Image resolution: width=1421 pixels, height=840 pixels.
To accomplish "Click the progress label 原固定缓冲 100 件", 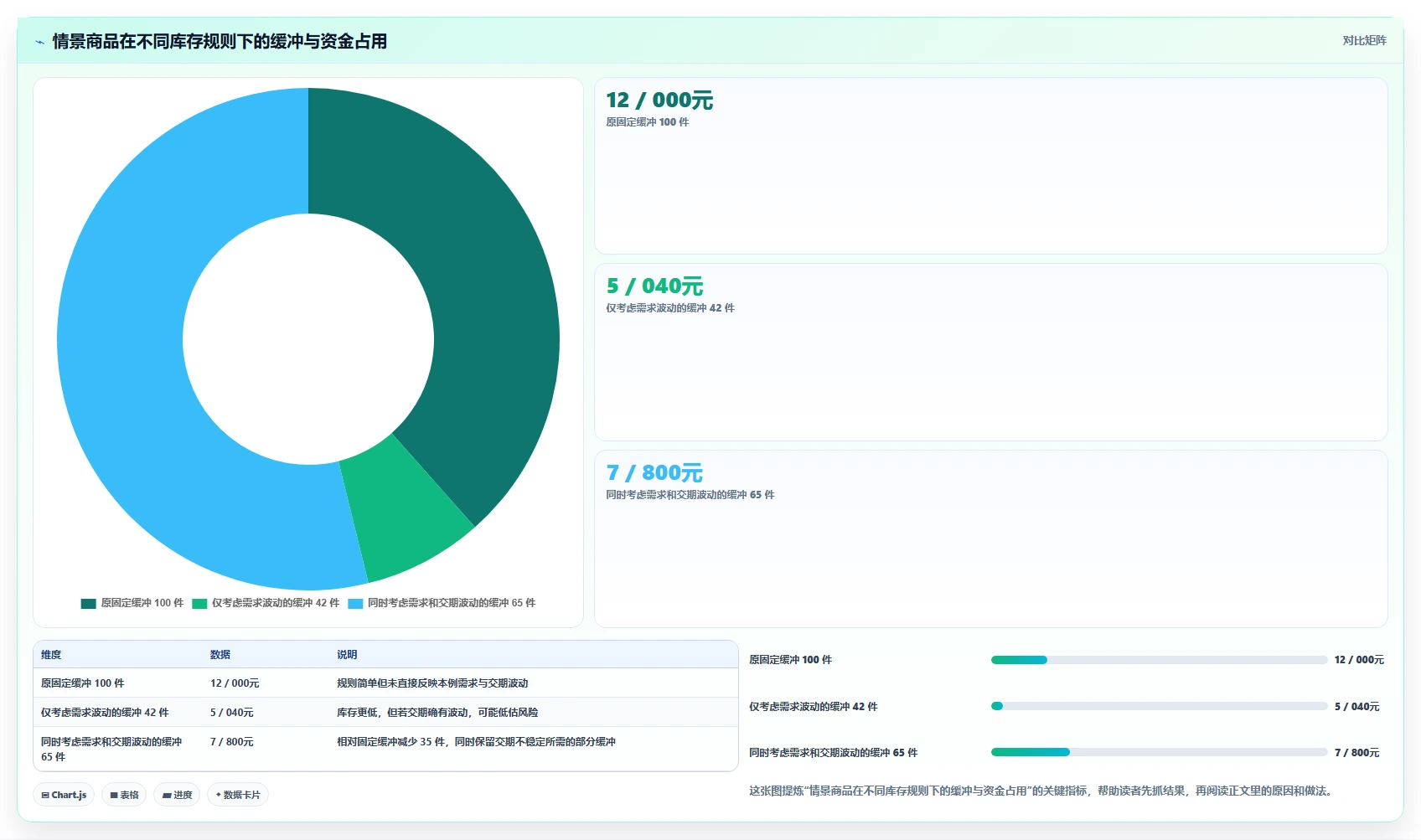I will coord(790,660).
